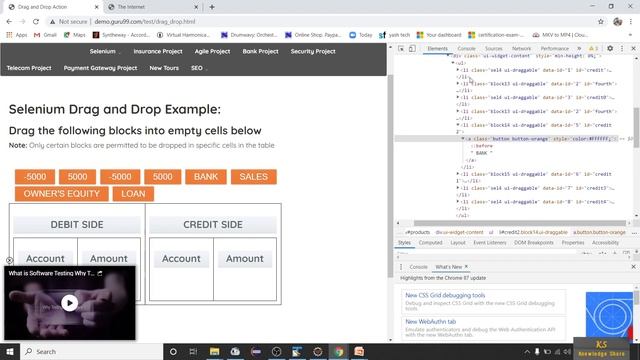Expand the li block15 node data-id 6
The height and width of the screenshot is (360, 640).
pyautogui.click(x=458, y=174)
